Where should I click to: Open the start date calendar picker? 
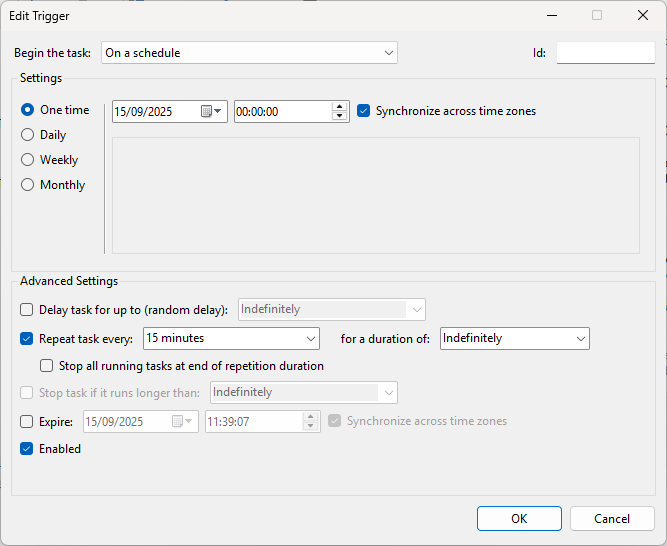[211, 111]
